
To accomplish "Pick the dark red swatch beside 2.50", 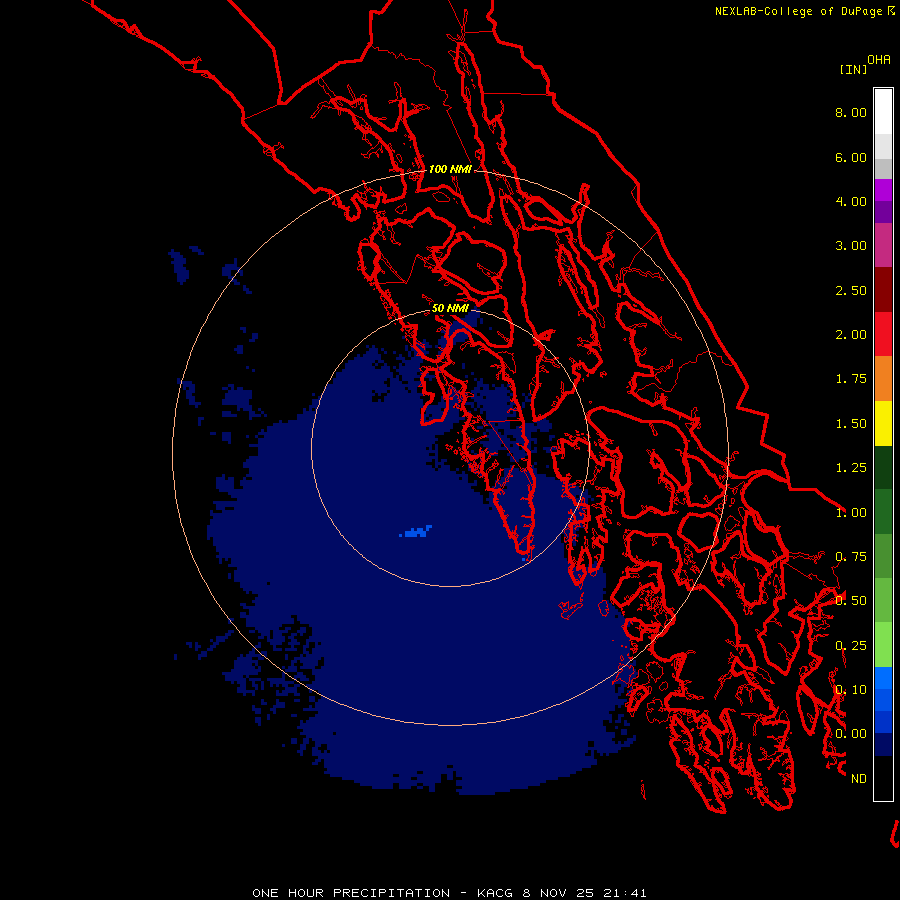I will point(883,290).
